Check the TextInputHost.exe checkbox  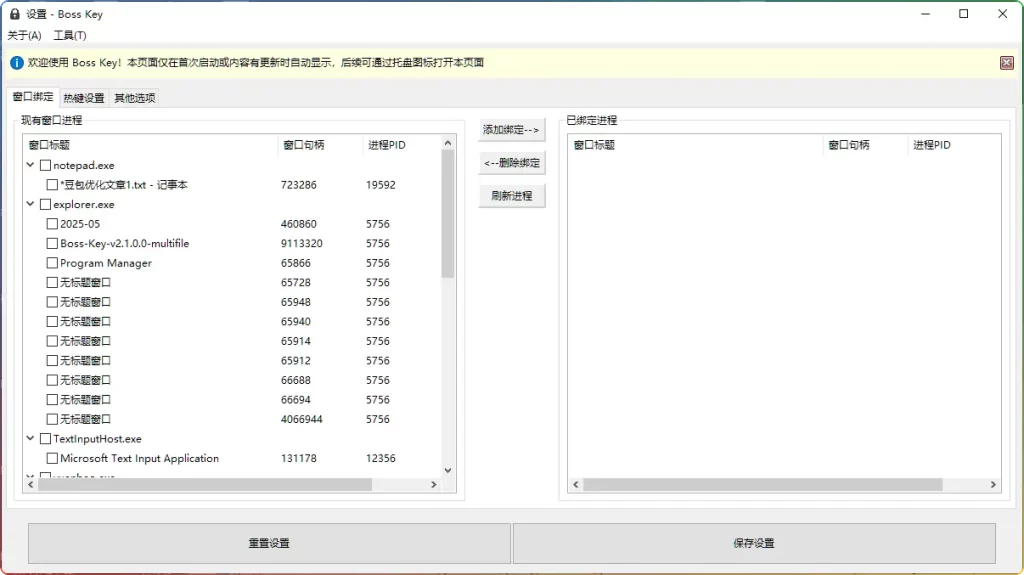click(45, 439)
